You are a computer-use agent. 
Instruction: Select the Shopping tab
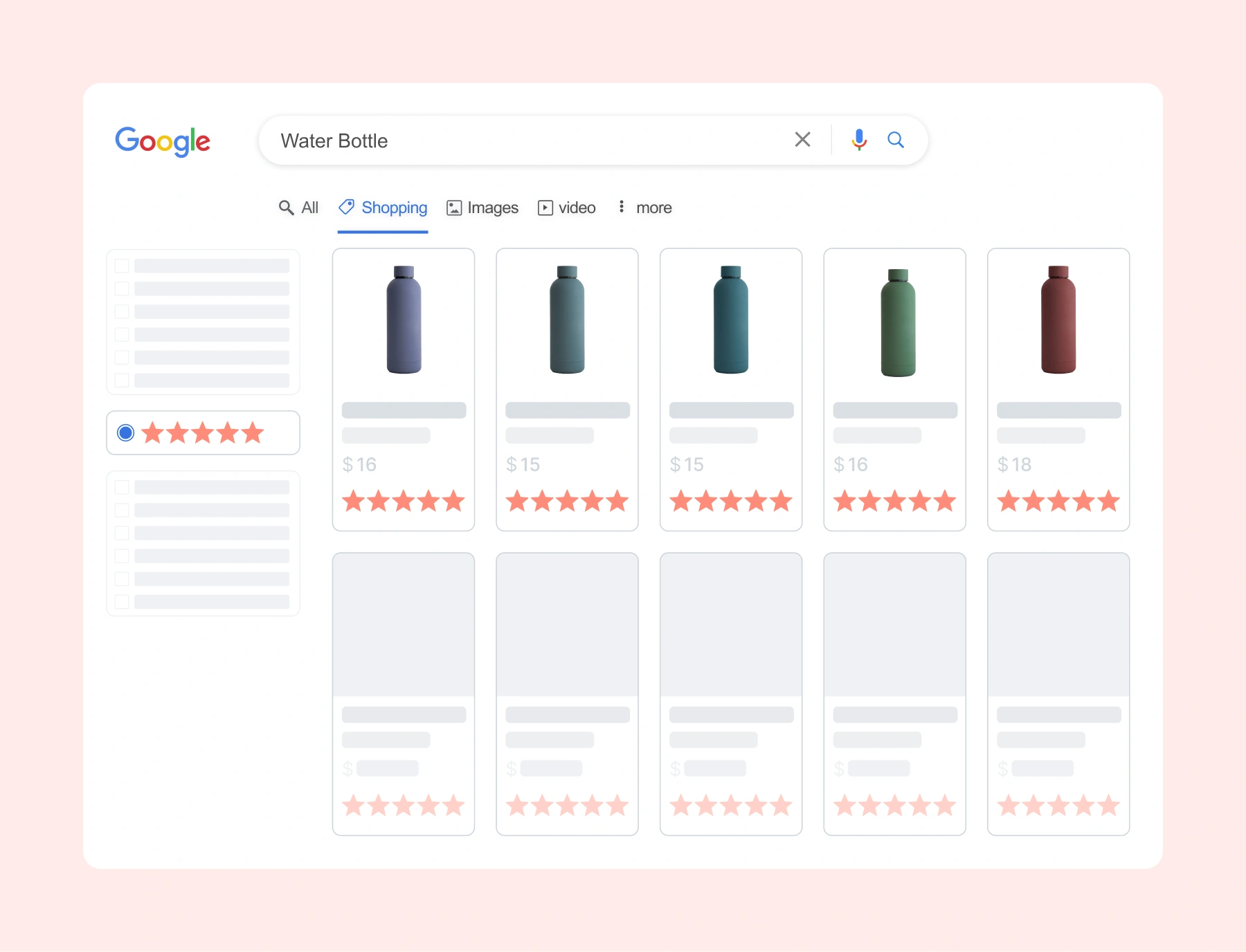[394, 208]
